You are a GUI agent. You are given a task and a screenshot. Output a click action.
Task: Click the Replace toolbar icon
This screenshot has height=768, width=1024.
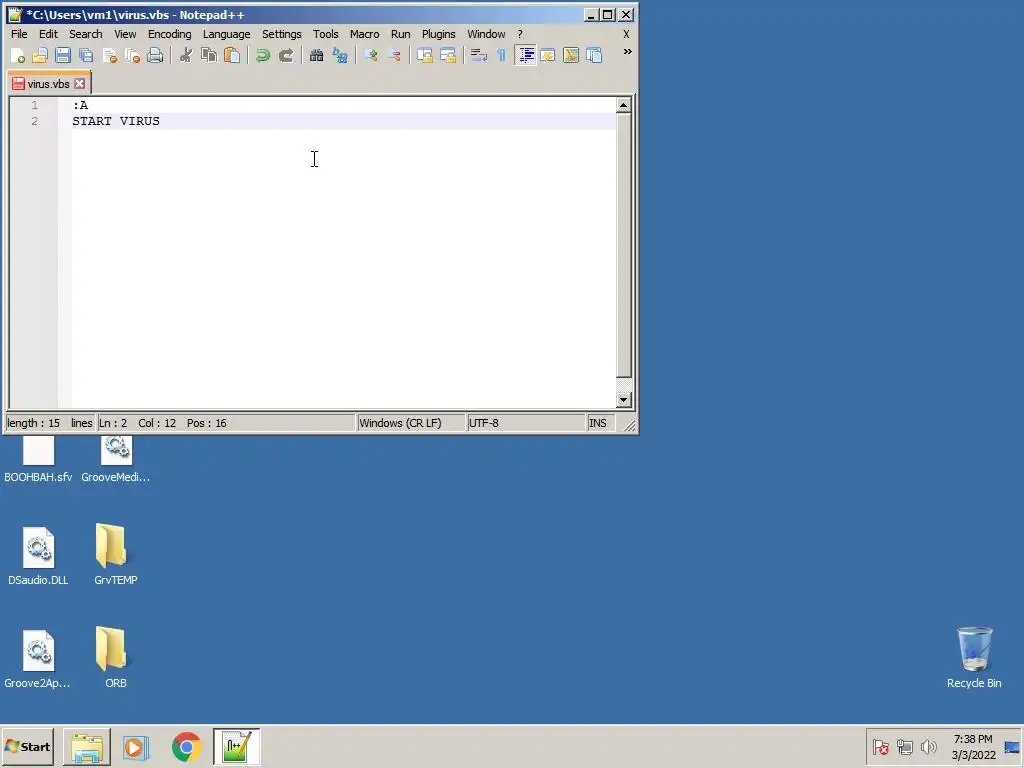340,56
